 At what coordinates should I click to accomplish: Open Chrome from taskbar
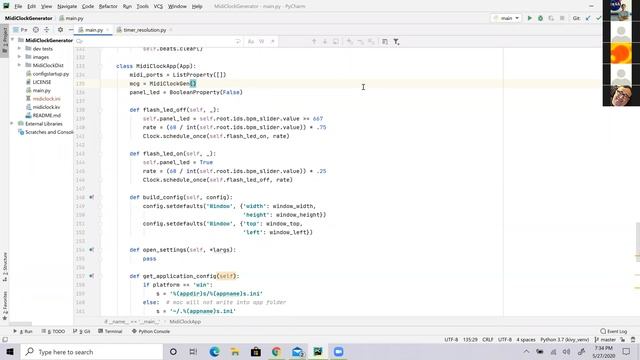tap(276, 352)
